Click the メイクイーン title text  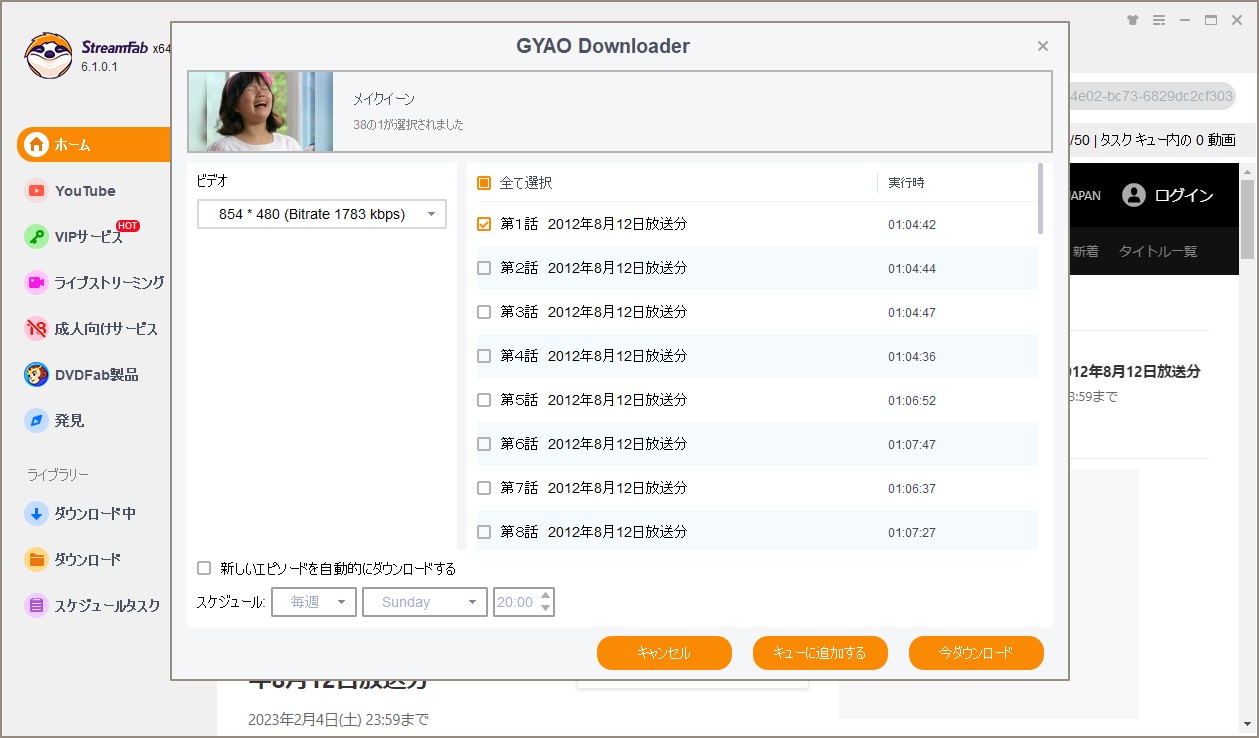[384, 99]
